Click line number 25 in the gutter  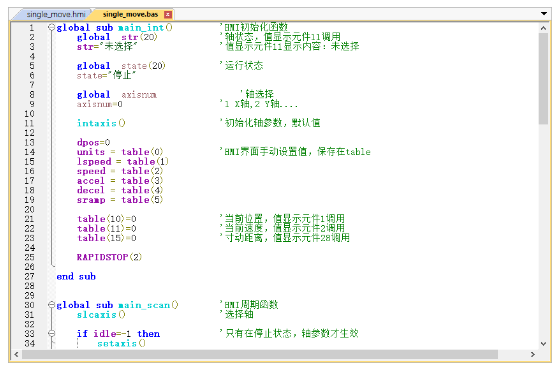(29, 257)
